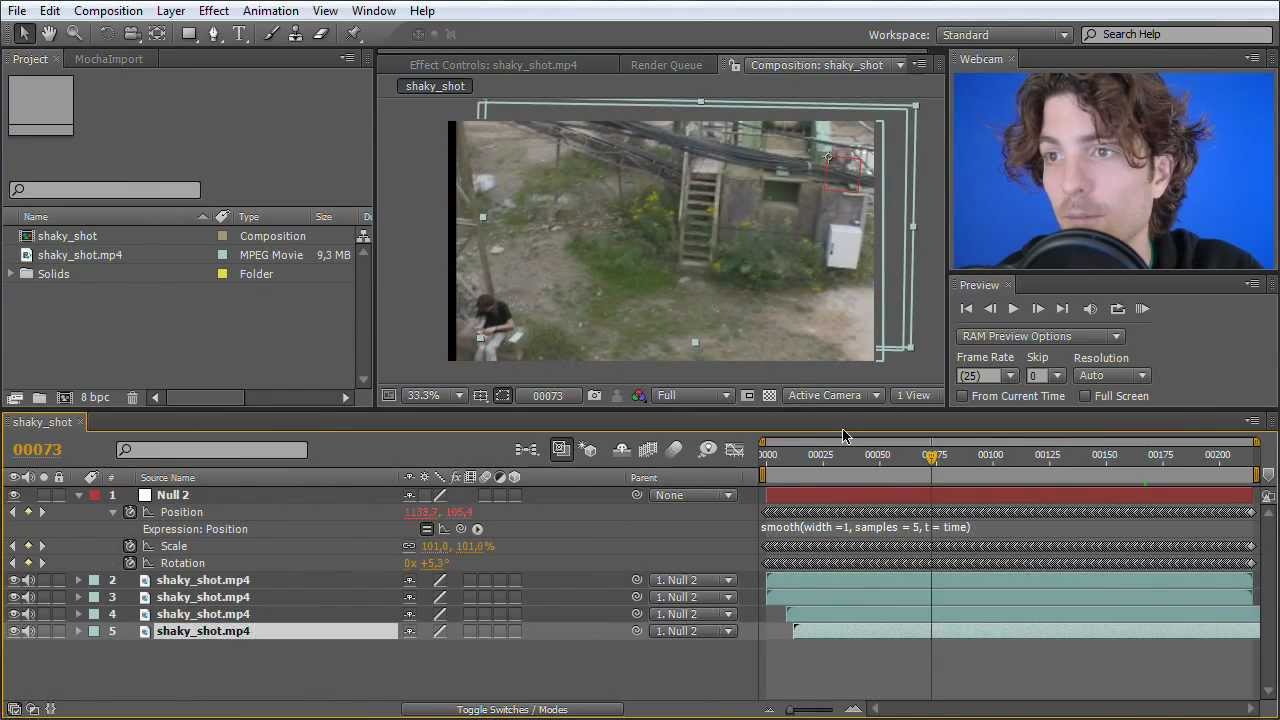Image resolution: width=1280 pixels, height=720 pixels.
Task: Select the Pan Behind anchor tool
Action: [157, 34]
